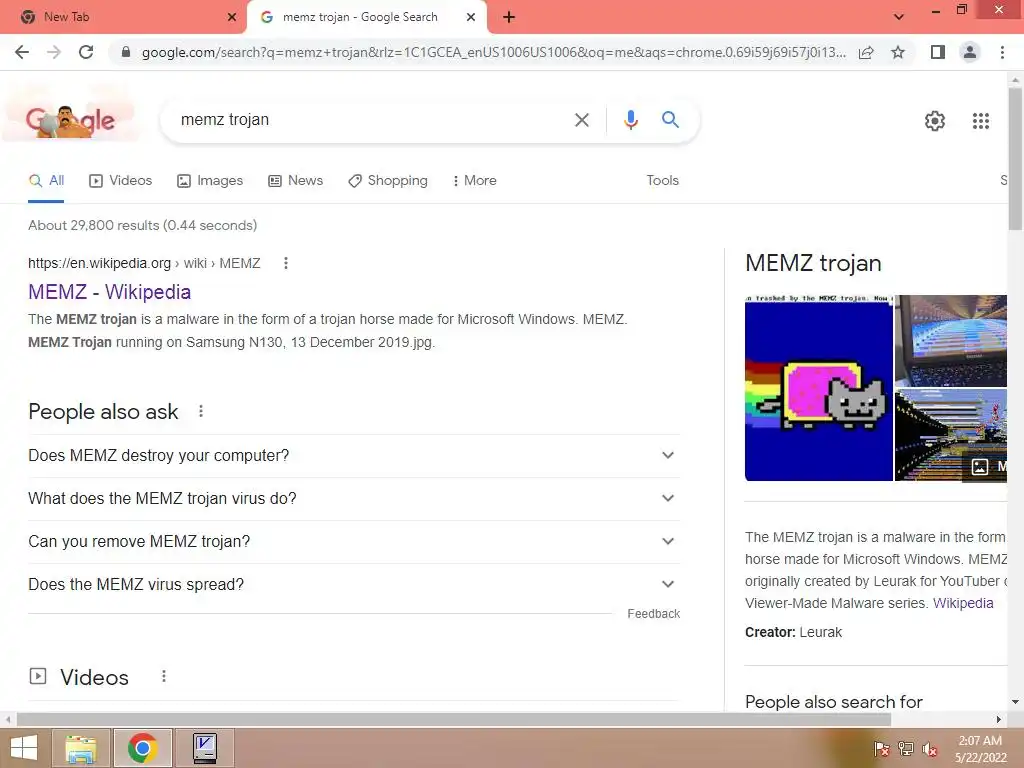Submit search with the magnifier icon
Viewport: 1024px width, 768px height.
pos(670,120)
